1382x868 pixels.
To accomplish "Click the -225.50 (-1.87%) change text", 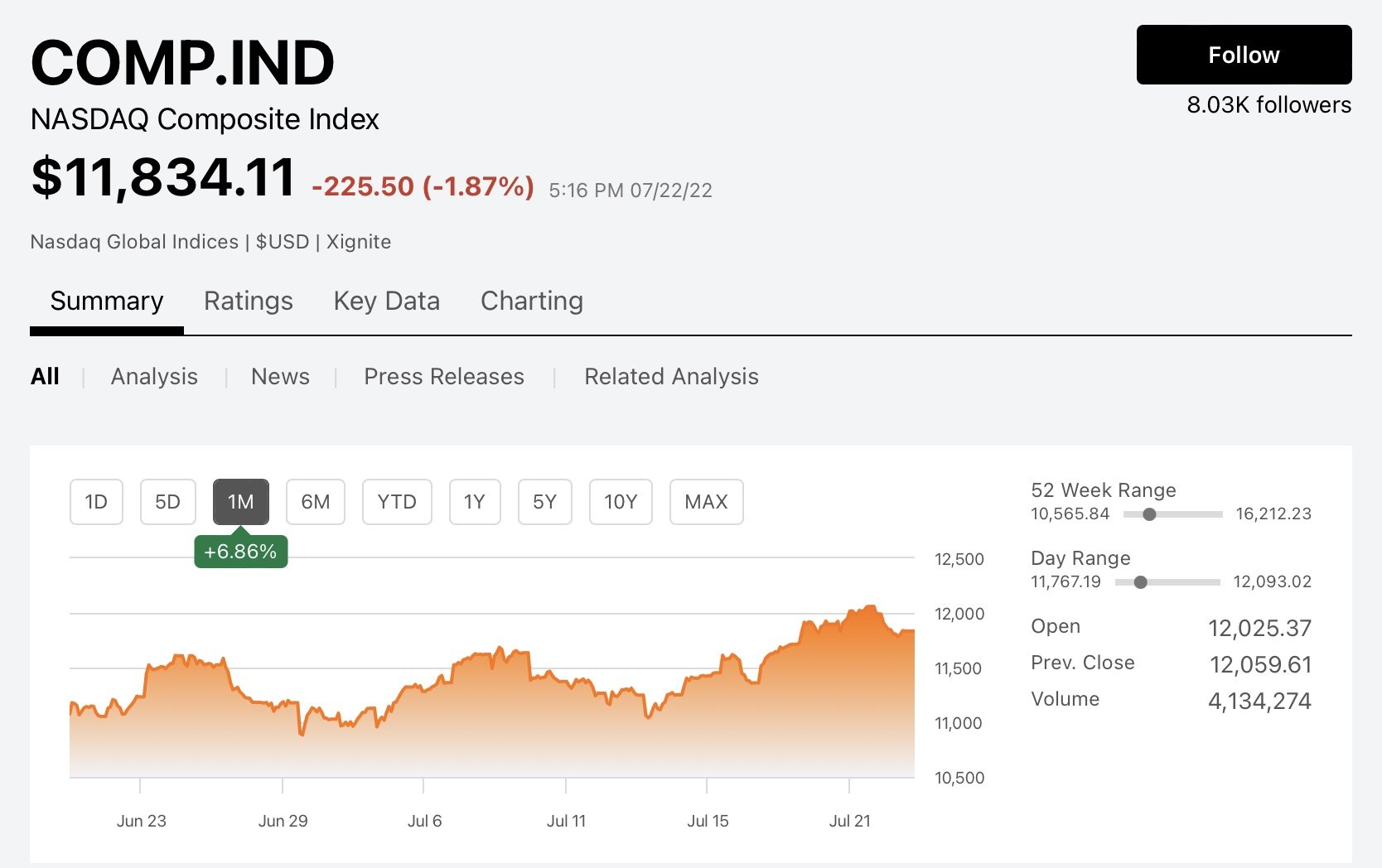I will coord(423,186).
